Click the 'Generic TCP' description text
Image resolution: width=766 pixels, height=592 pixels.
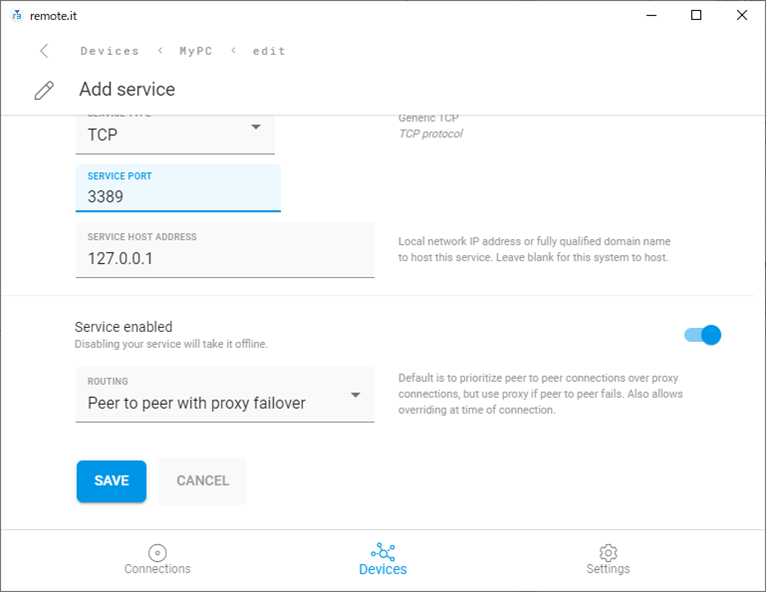[x=428, y=118]
